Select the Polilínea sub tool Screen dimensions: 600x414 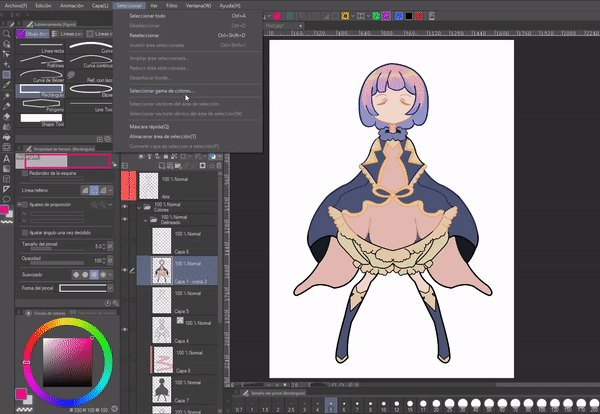click(41, 62)
